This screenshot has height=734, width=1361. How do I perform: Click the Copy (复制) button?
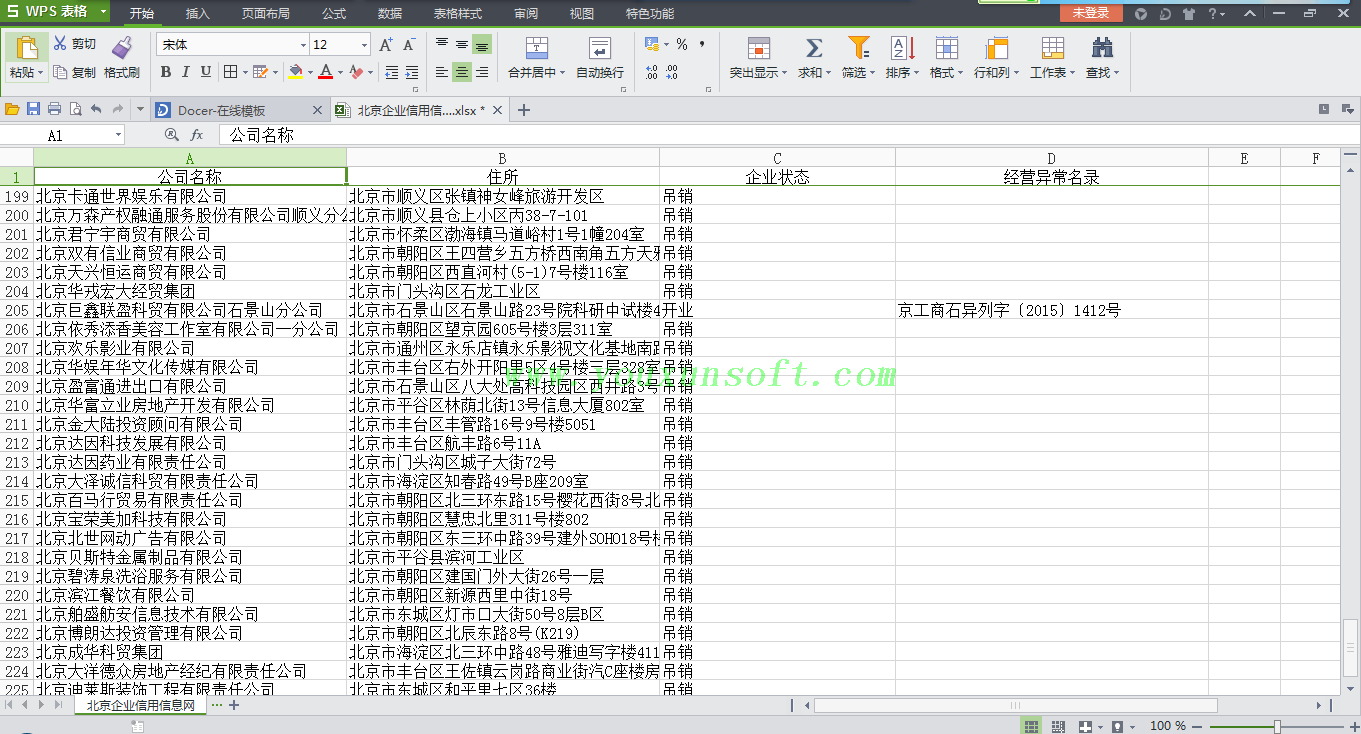coord(74,72)
